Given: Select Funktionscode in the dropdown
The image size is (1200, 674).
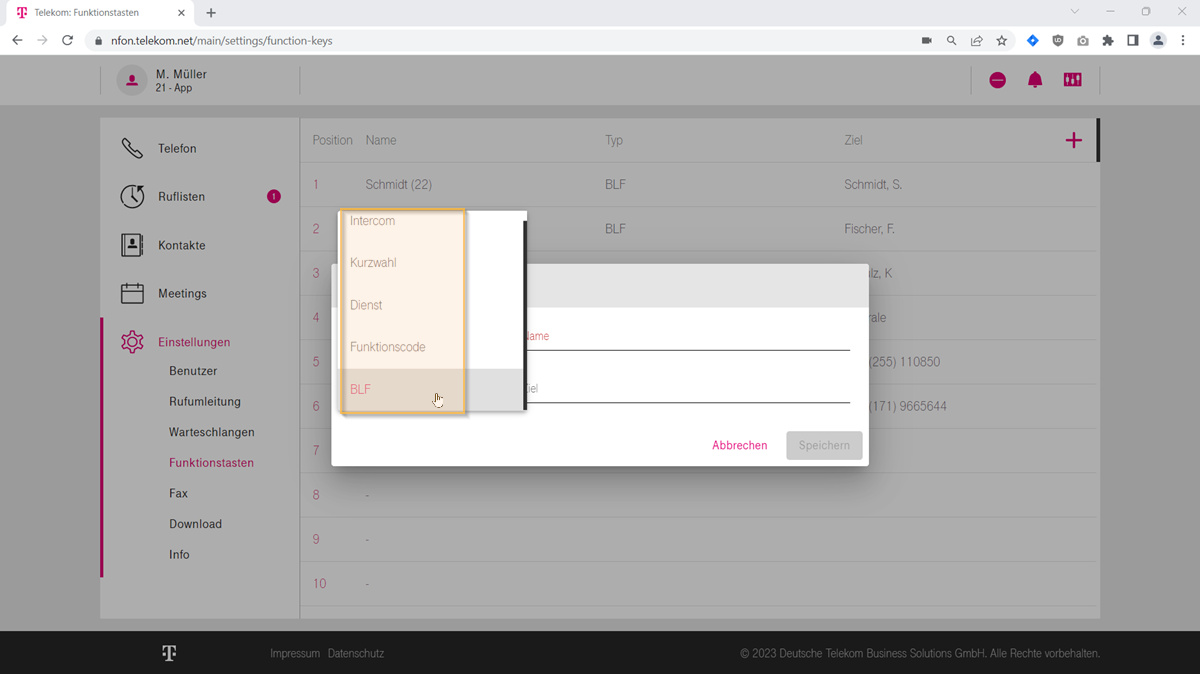Looking at the screenshot, I should (x=388, y=347).
